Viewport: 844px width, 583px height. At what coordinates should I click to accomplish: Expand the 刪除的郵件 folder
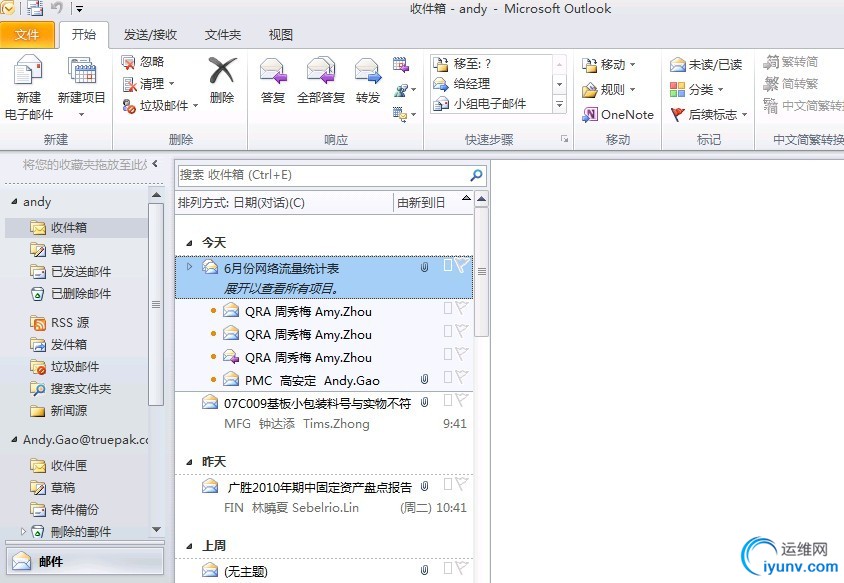(23, 531)
